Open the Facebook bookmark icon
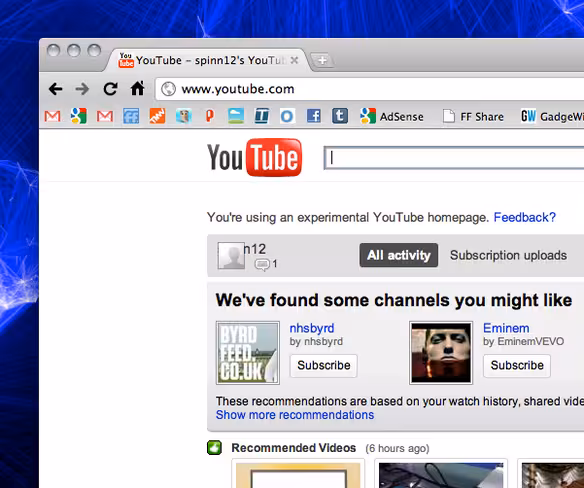 314,116
